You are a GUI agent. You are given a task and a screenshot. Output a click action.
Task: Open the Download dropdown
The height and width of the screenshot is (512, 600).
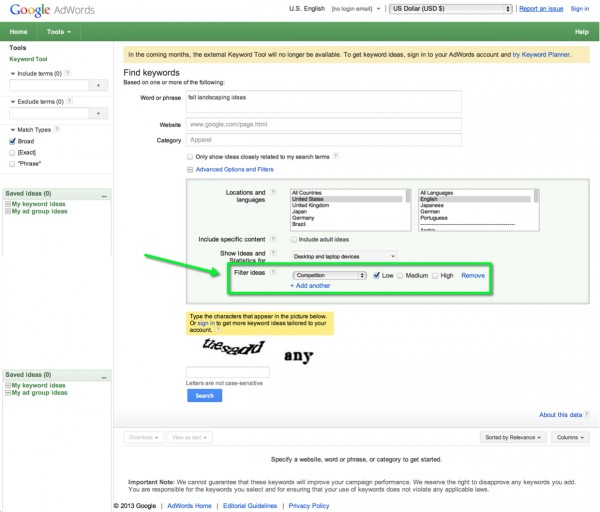pos(143,437)
